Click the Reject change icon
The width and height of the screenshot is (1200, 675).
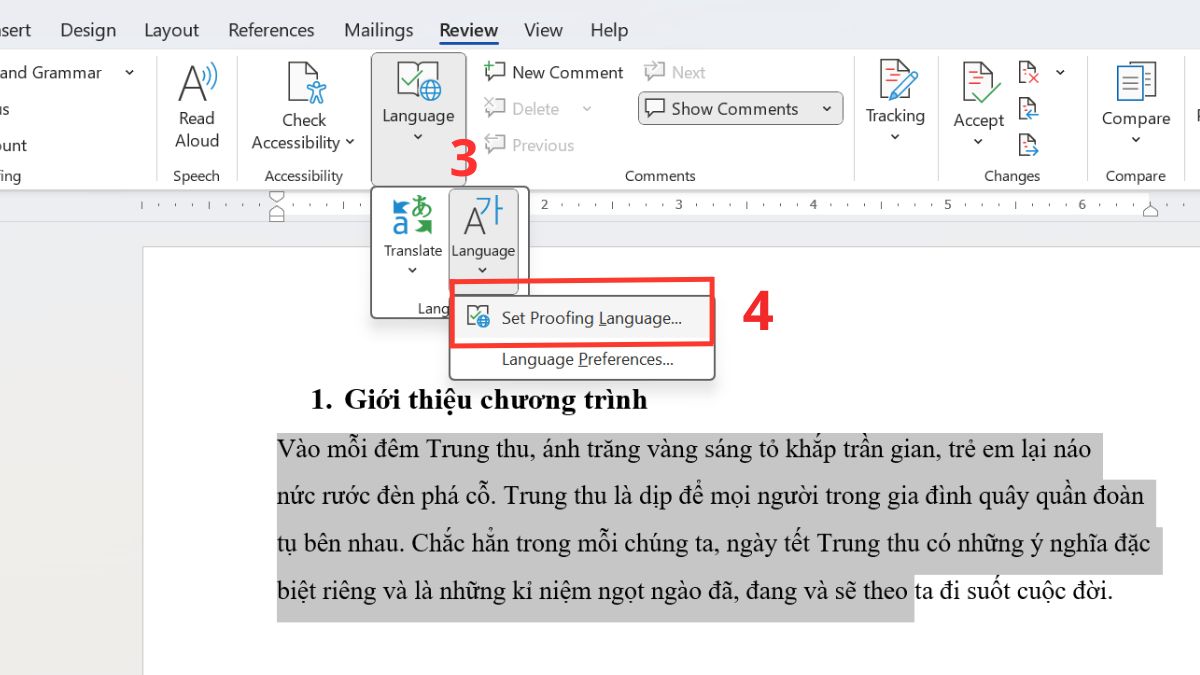pyautogui.click(x=1029, y=73)
